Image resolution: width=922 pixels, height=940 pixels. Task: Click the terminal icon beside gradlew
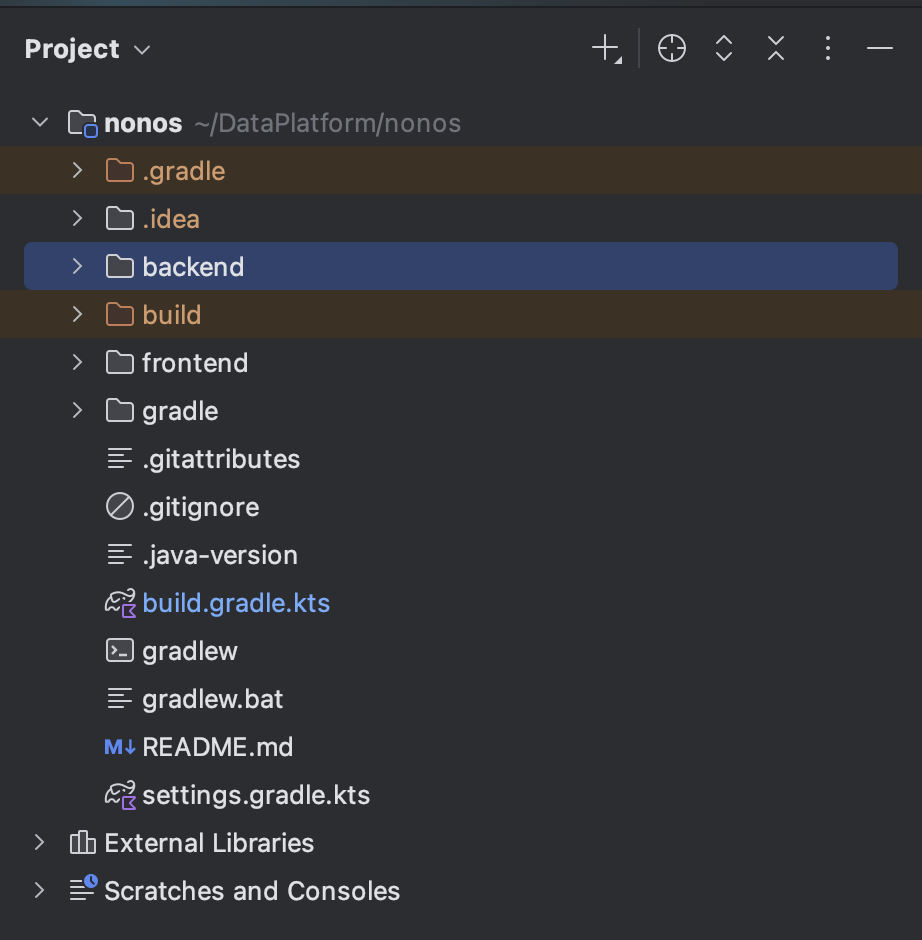point(120,650)
